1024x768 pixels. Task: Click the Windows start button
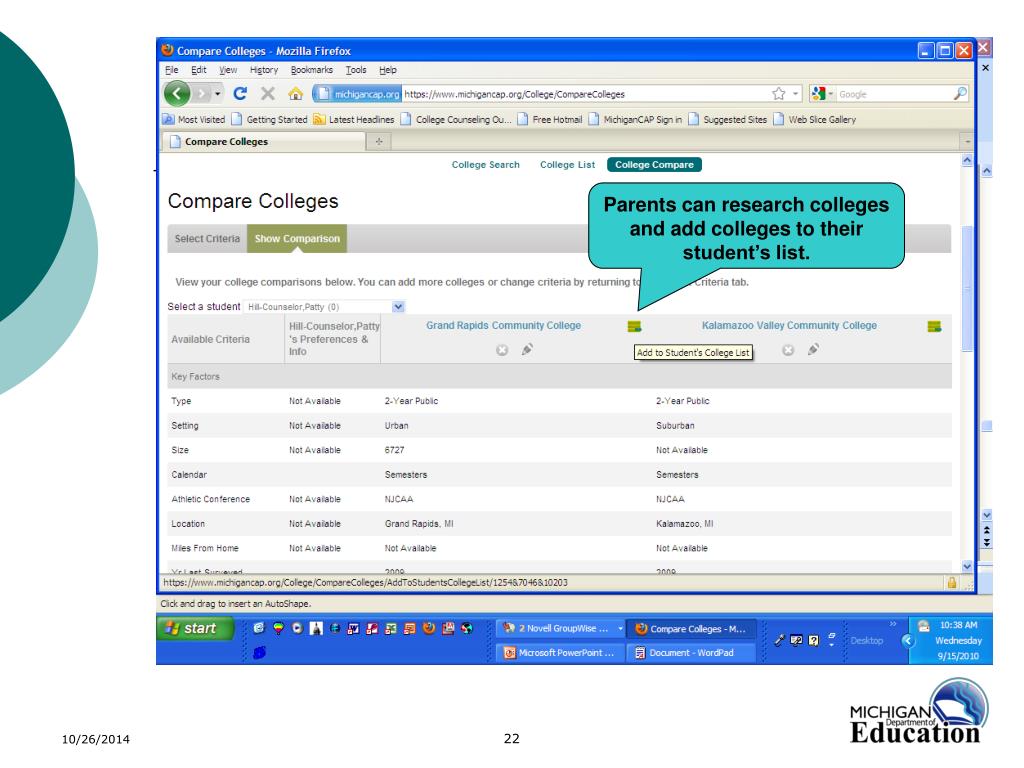[x=195, y=628]
